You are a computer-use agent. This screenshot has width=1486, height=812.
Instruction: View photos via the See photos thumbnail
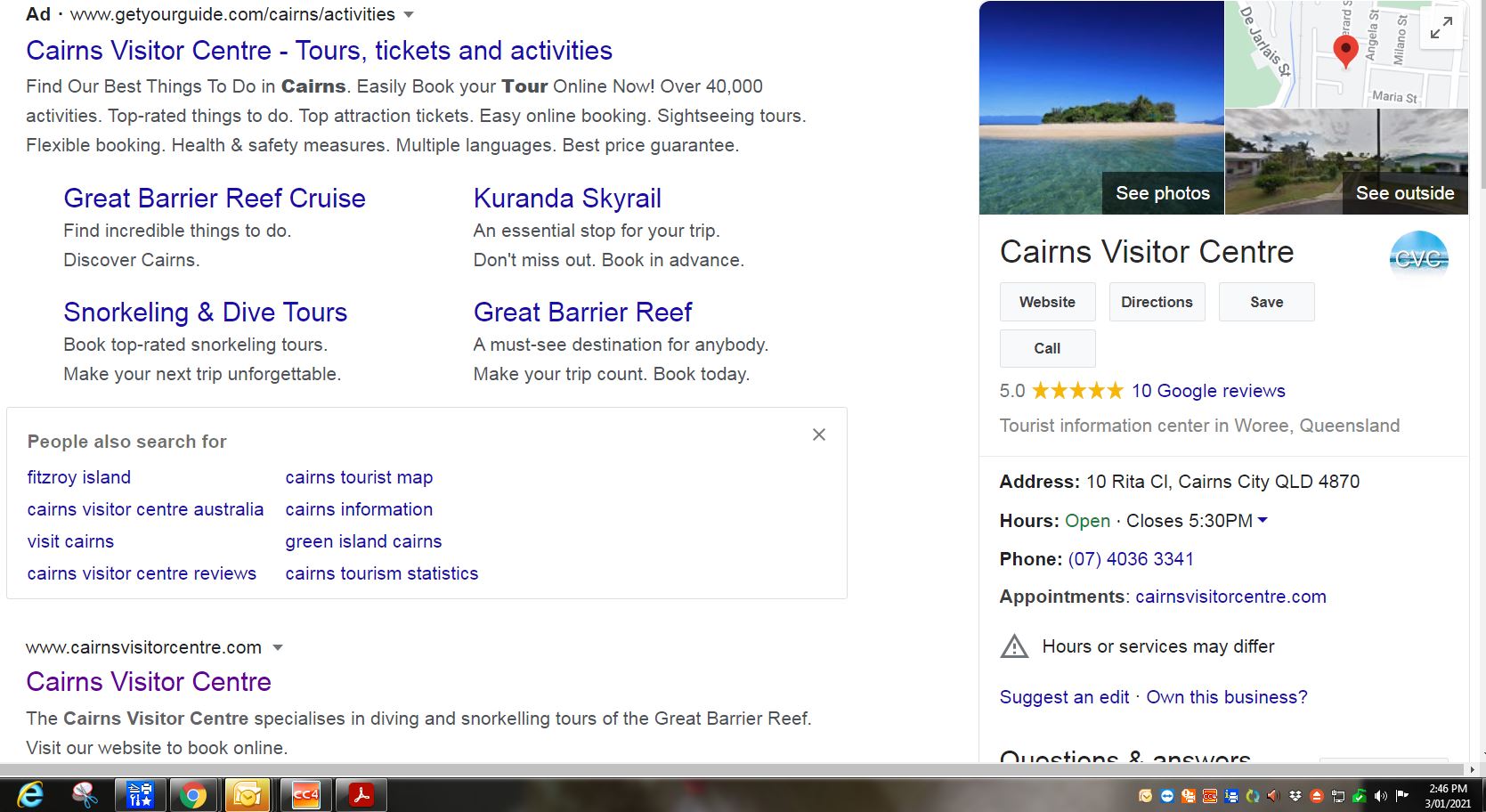click(x=1162, y=193)
